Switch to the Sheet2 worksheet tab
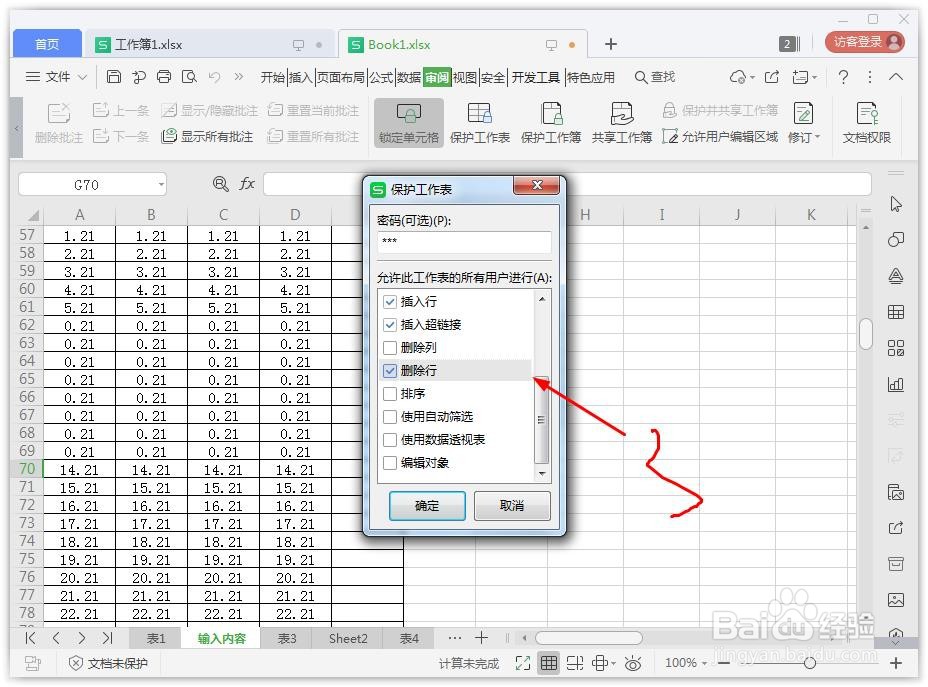928x687 pixels. click(347, 638)
